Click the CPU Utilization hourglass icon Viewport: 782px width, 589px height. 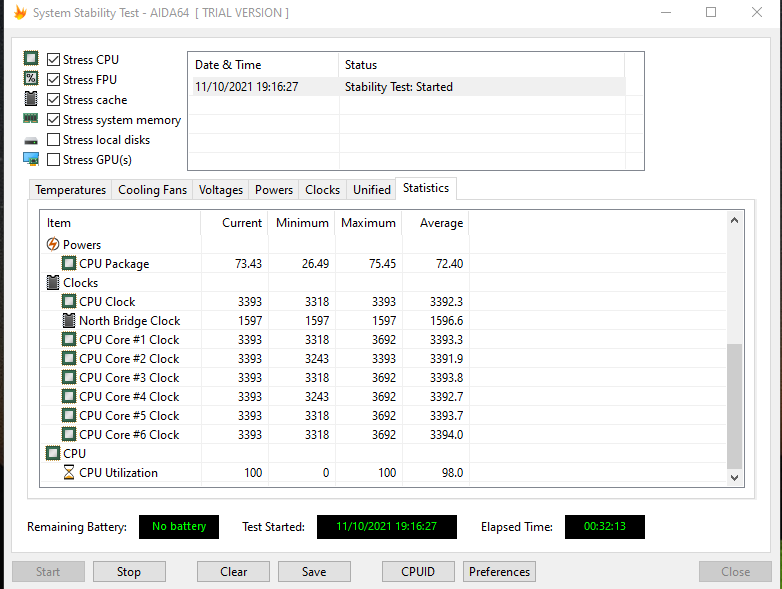[x=69, y=472]
